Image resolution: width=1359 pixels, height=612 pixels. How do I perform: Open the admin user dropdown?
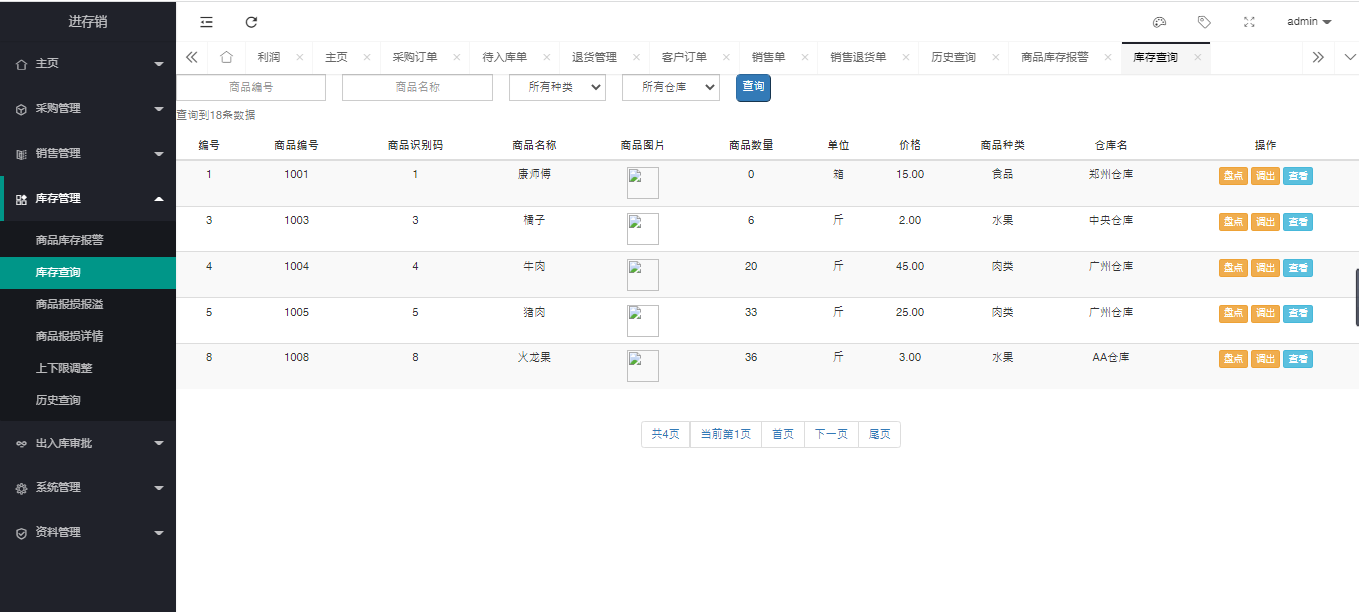[x=1309, y=22]
